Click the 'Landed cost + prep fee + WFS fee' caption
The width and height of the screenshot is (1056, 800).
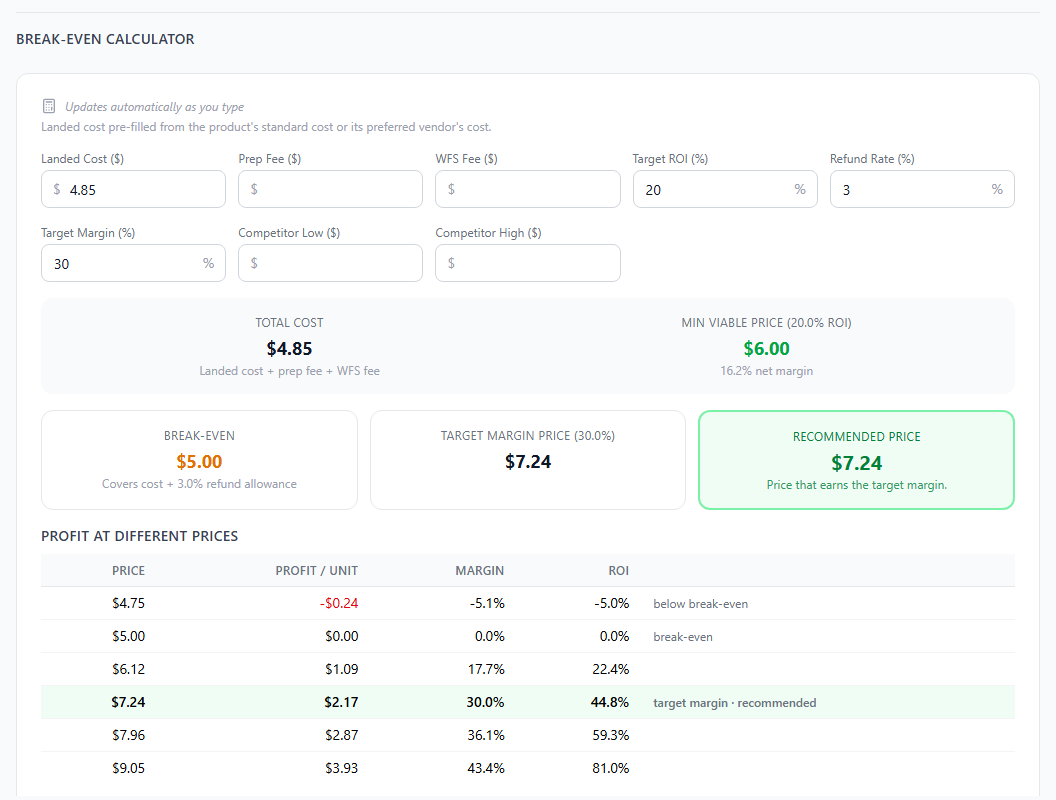[290, 371]
